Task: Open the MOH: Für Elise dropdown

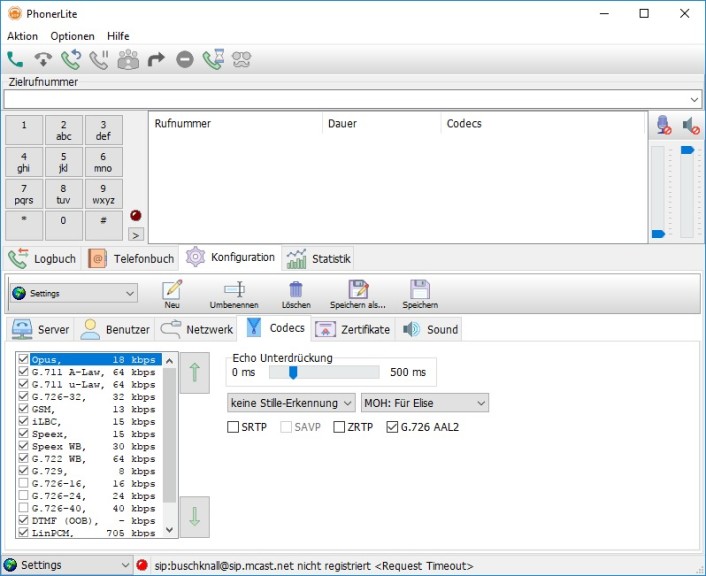Action: pos(425,403)
